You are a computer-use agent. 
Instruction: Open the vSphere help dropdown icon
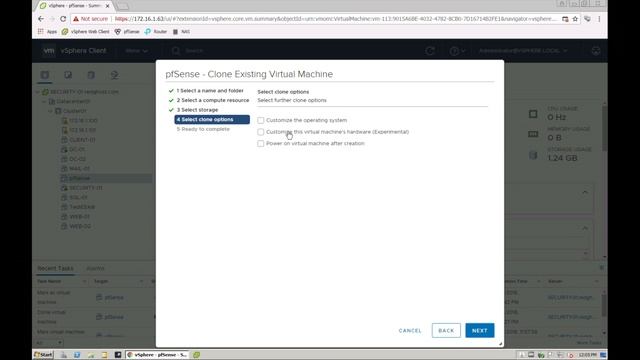pyautogui.click(x=457, y=51)
